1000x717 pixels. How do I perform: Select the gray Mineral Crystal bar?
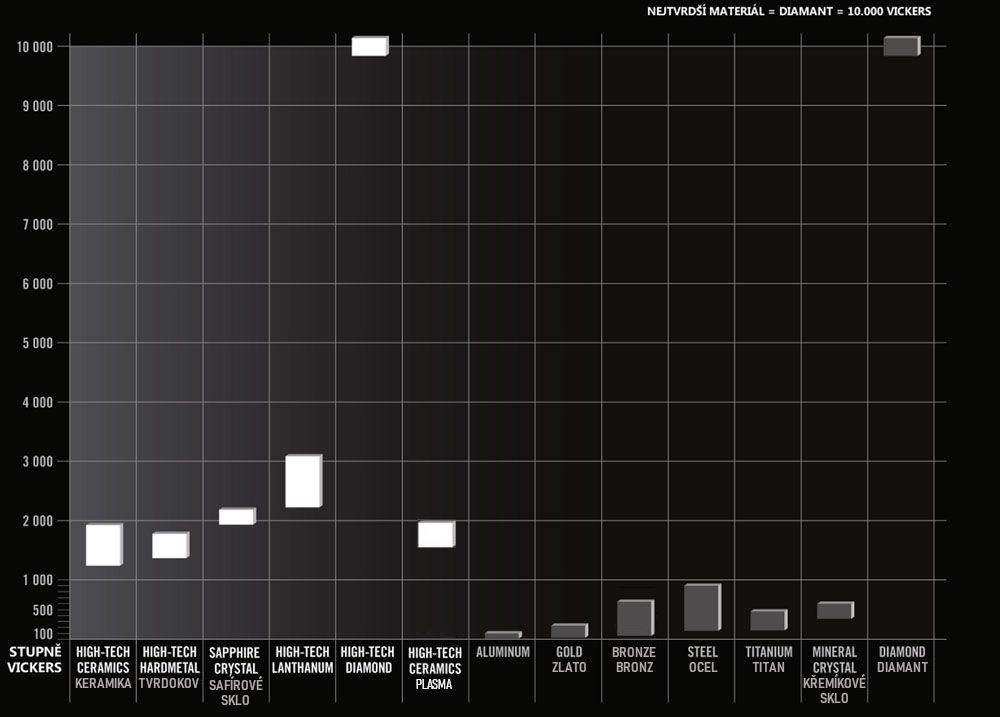pyautogui.click(x=834, y=610)
